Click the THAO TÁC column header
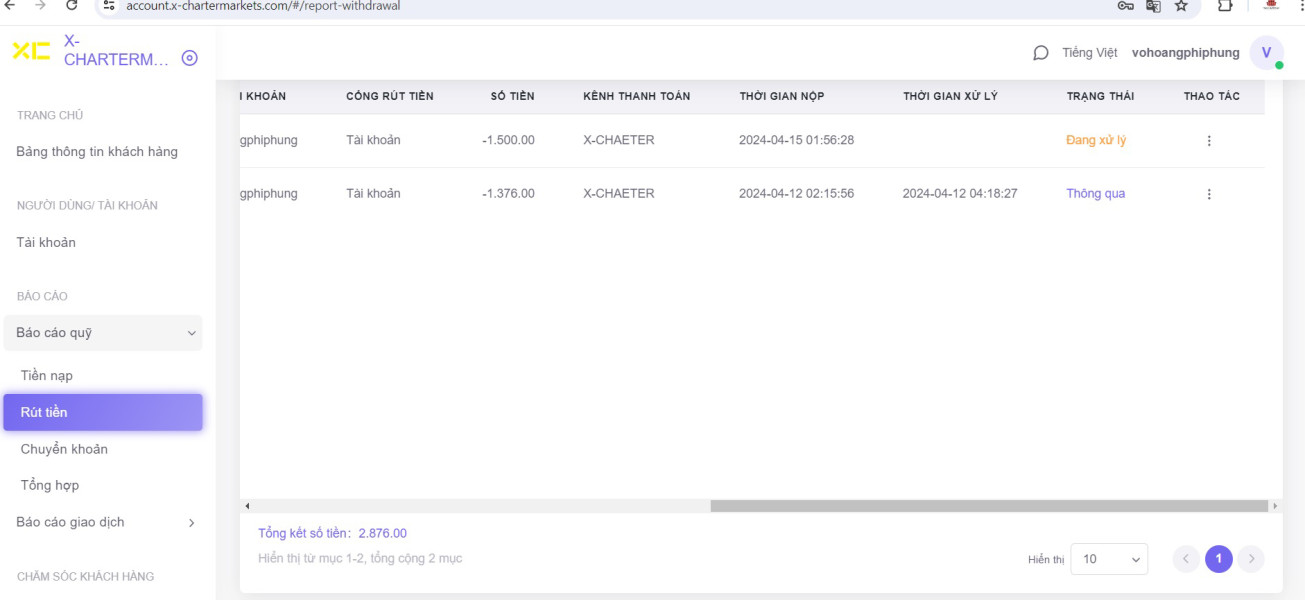 [x=1212, y=97]
